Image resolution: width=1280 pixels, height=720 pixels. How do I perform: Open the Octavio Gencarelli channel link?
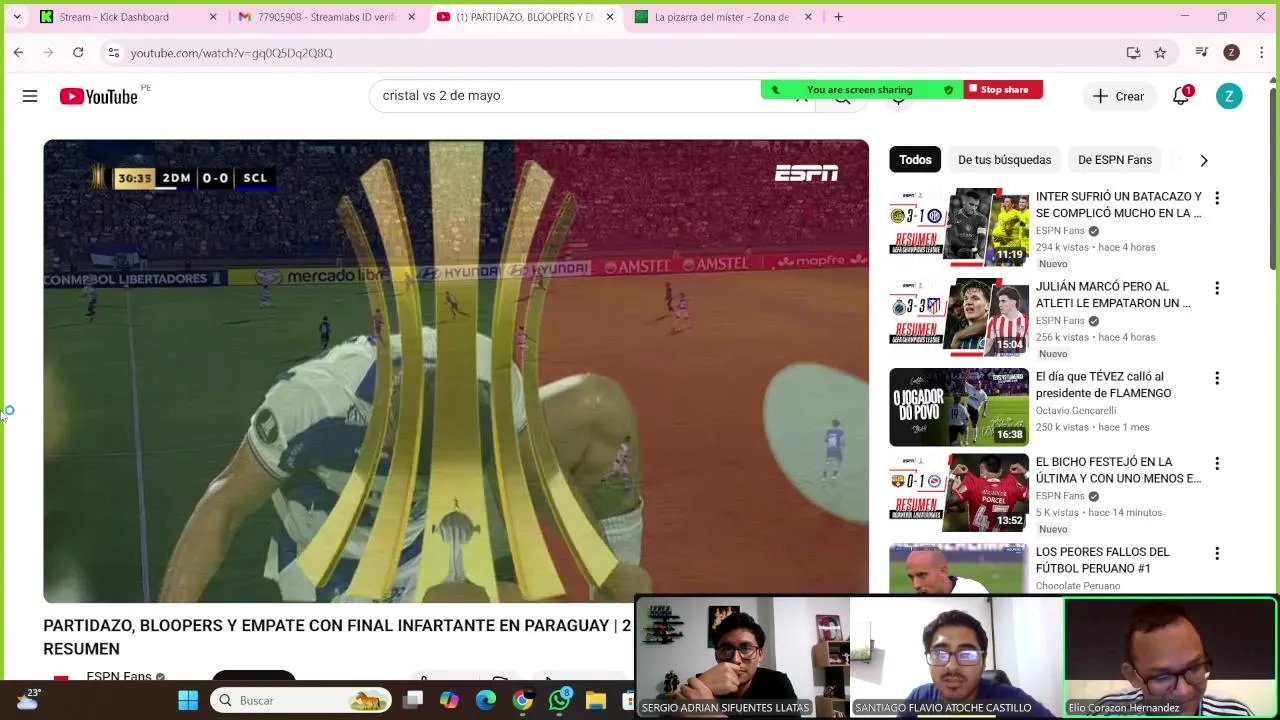(x=1075, y=411)
